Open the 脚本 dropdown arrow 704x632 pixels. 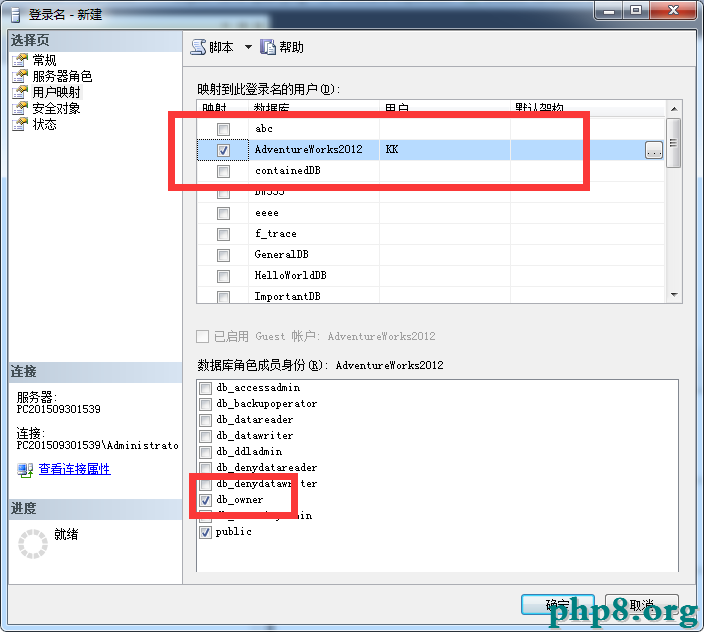click(x=248, y=47)
